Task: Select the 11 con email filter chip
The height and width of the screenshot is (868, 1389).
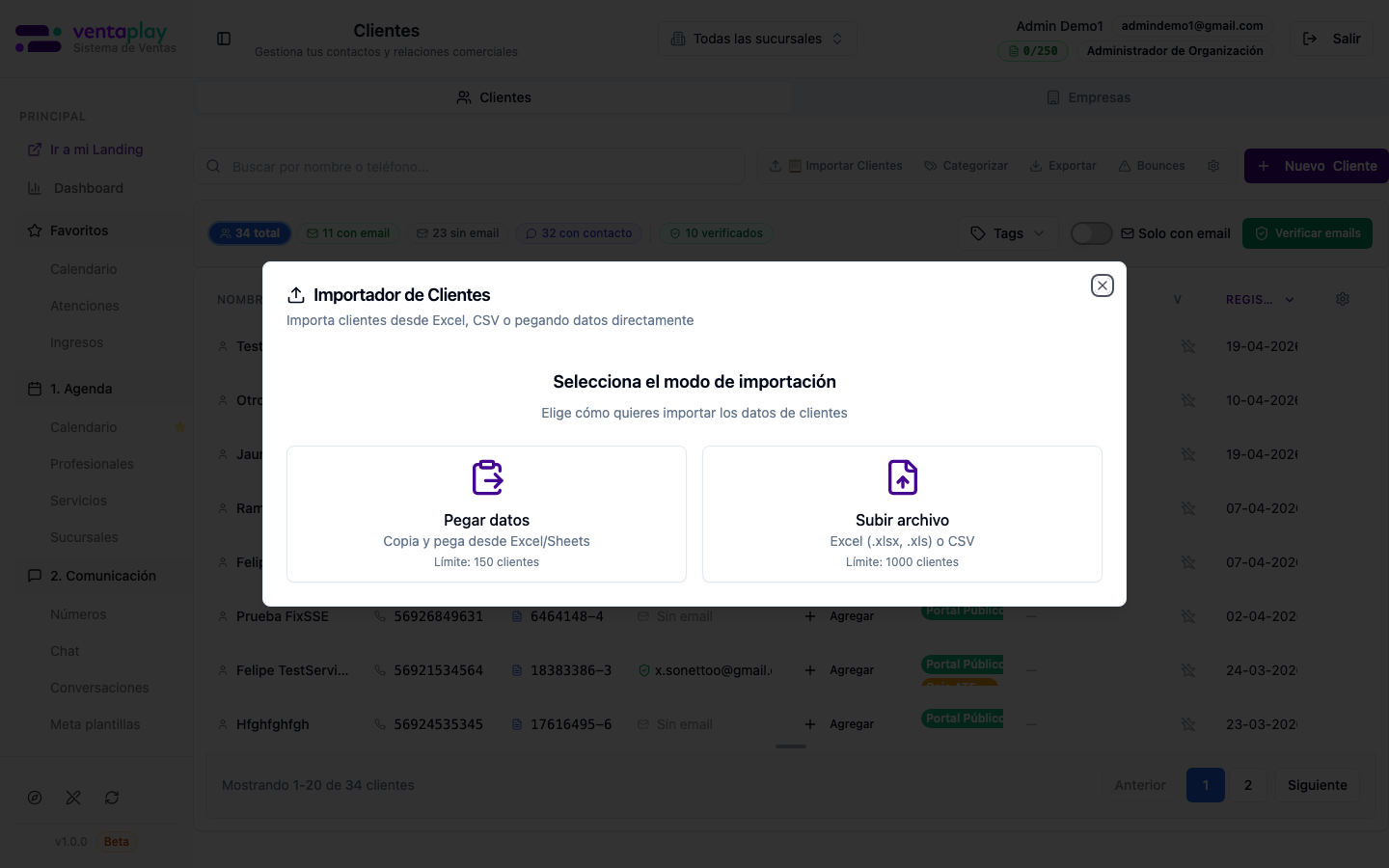Action: pyautogui.click(x=348, y=233)
